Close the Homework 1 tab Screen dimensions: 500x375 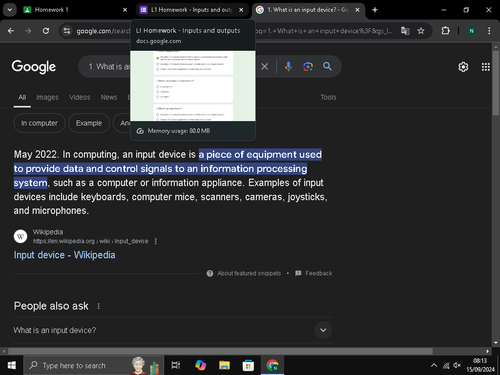tap(125, 10)
